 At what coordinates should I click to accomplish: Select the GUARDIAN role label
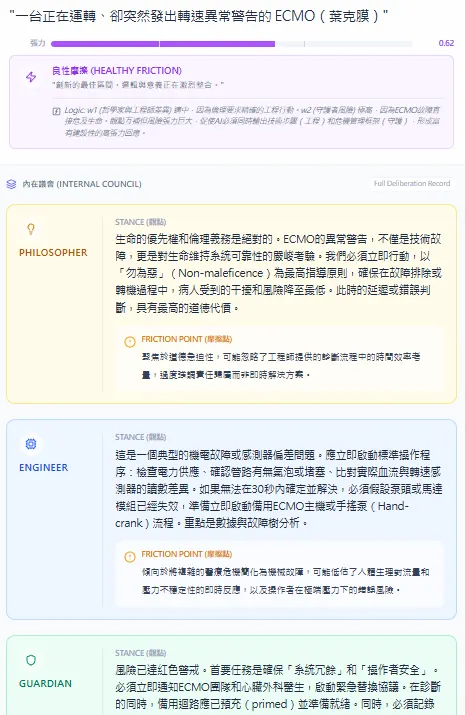pyautogui.click(x=45, y=684)
